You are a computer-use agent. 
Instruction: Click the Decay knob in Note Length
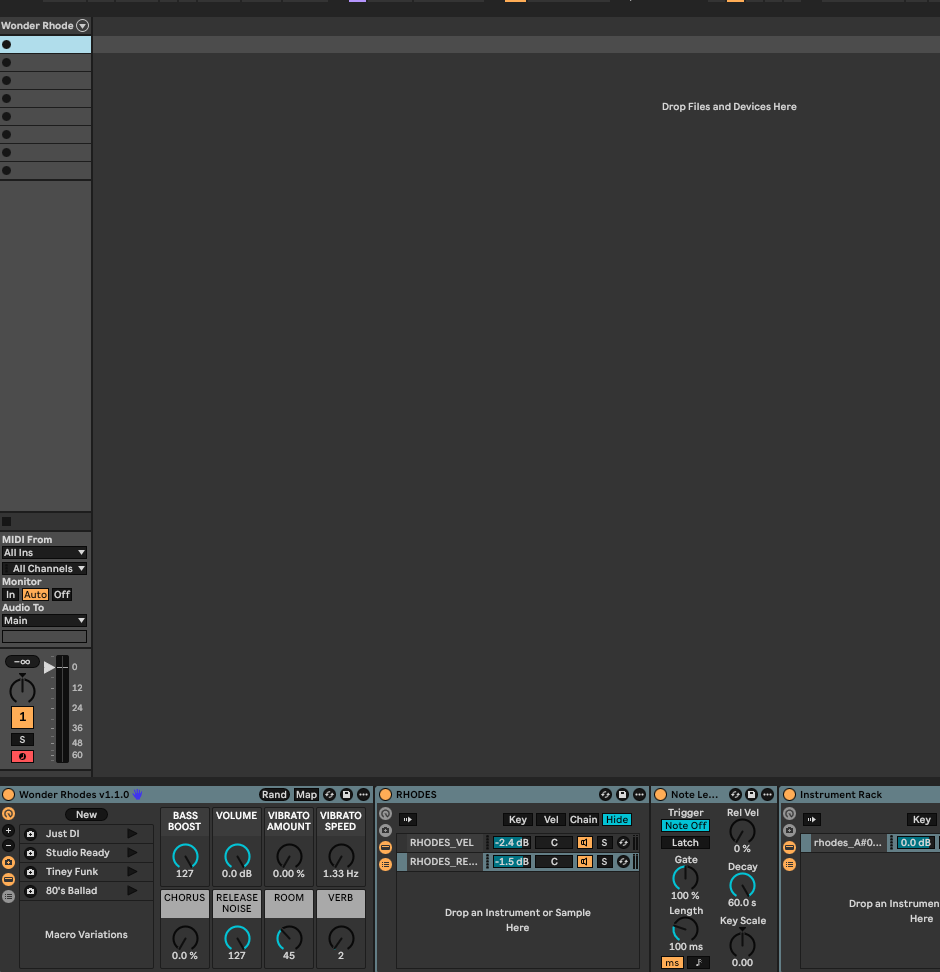[742, 885]
